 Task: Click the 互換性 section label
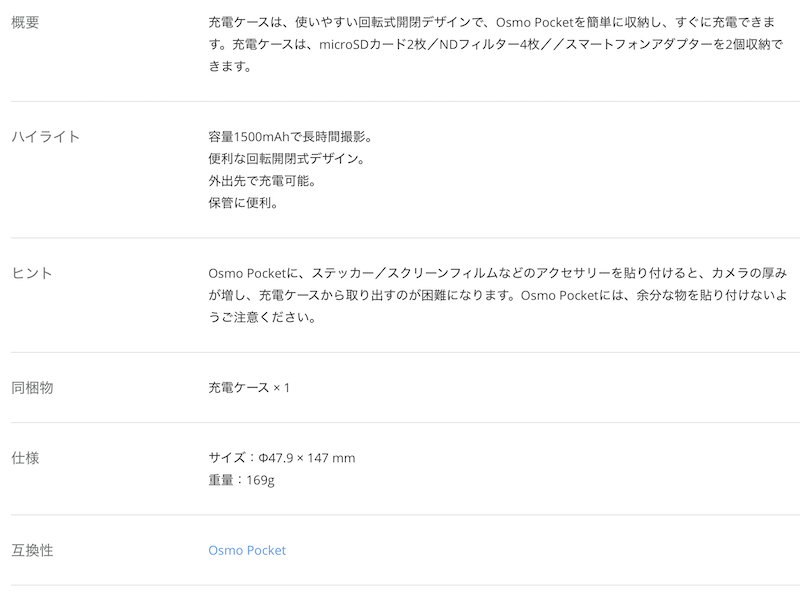[32, 550]
